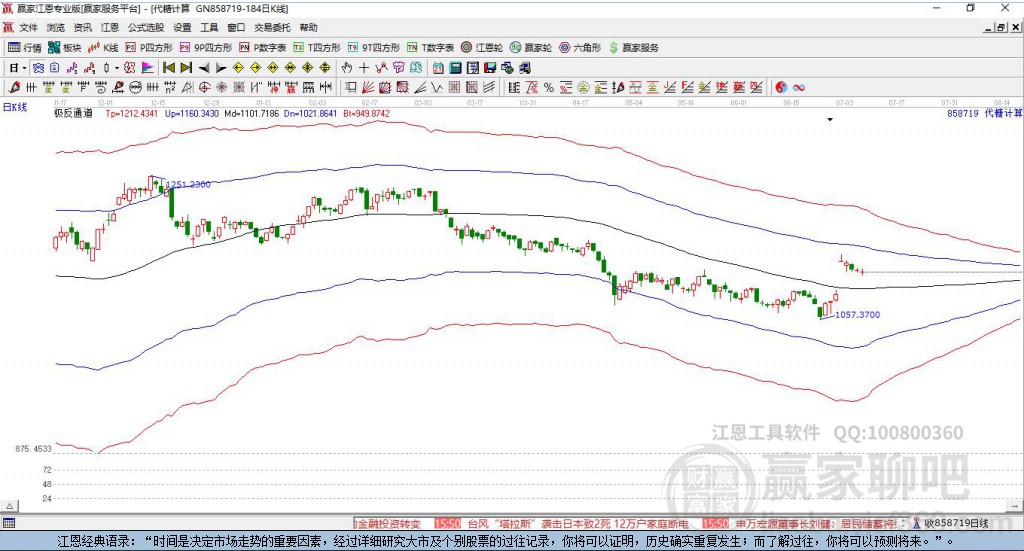Switch to K线 candlestick chart
Image resolution: width=1024 pixels, height=551 pixels.
tap(103, 48)
